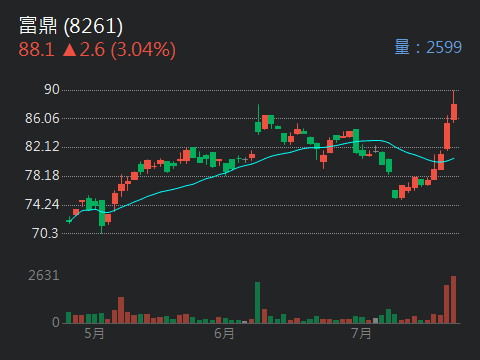Click the 78.18 price axis label
Screen dimensions: 480x360
(x=42, y=176)
